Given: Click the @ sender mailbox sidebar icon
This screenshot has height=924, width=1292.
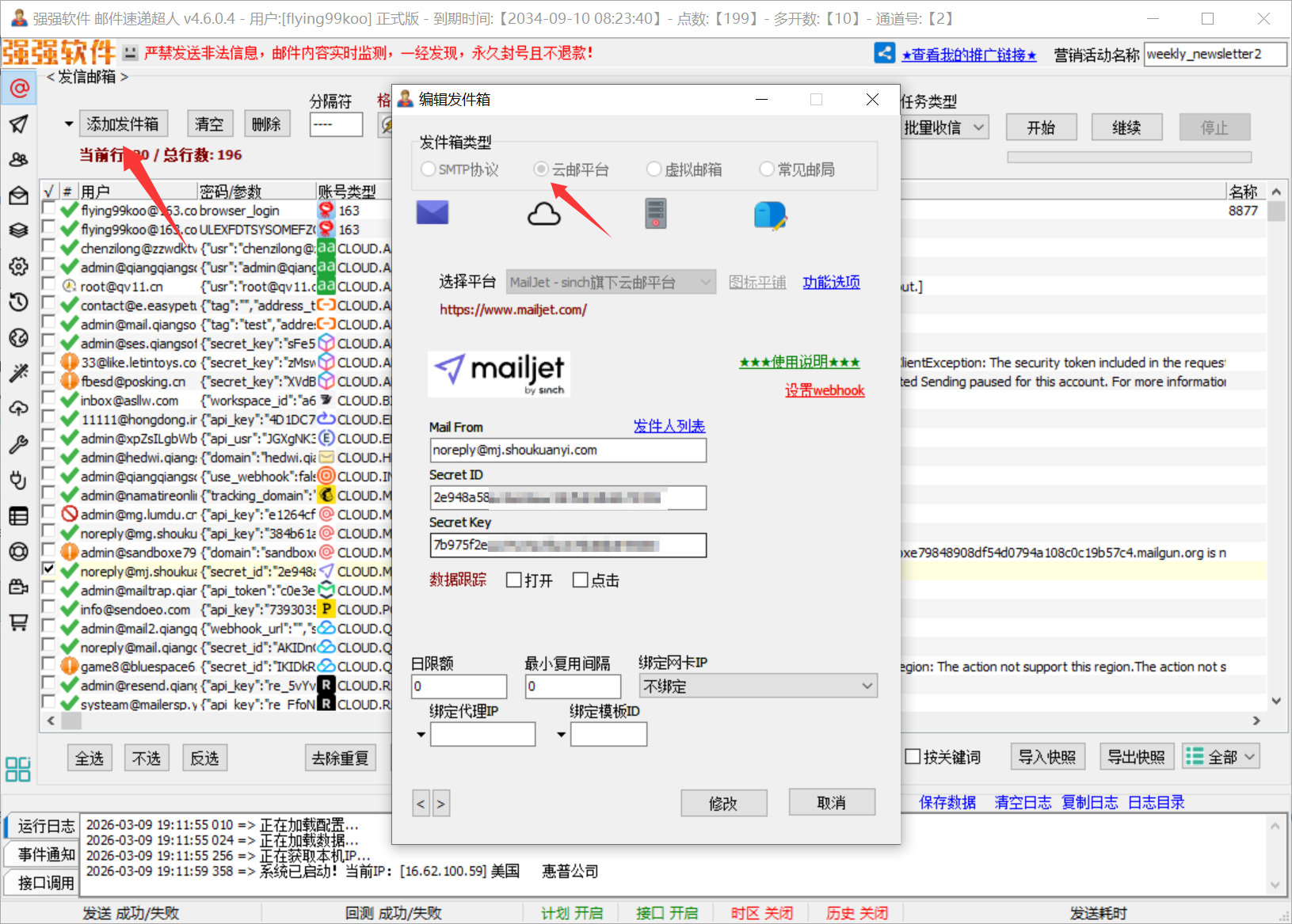Looking at the screenshot, I should pyautogui.click(x=19, y=88).
